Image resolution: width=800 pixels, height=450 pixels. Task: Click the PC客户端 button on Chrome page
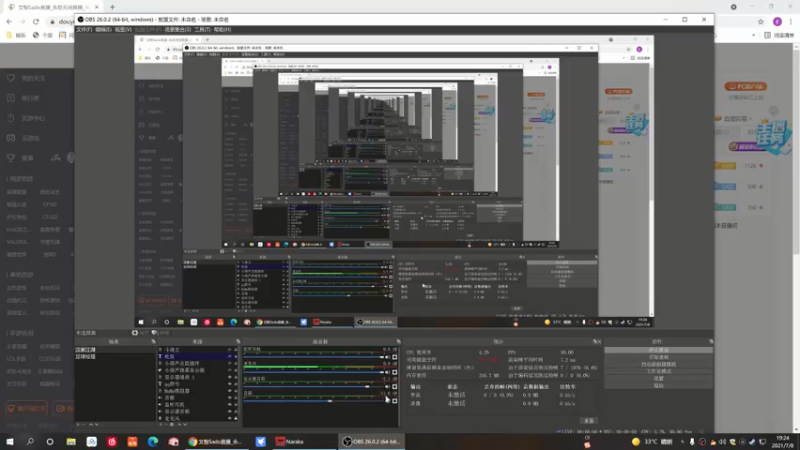pos(745,86)
